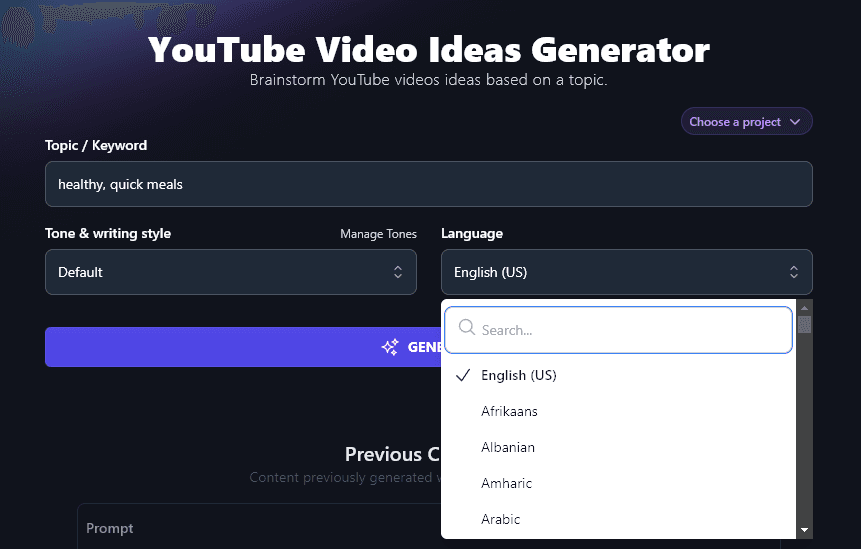Click the language list scrollbar up arrow
Screen dimensions: 861x549
pos(804,308)
